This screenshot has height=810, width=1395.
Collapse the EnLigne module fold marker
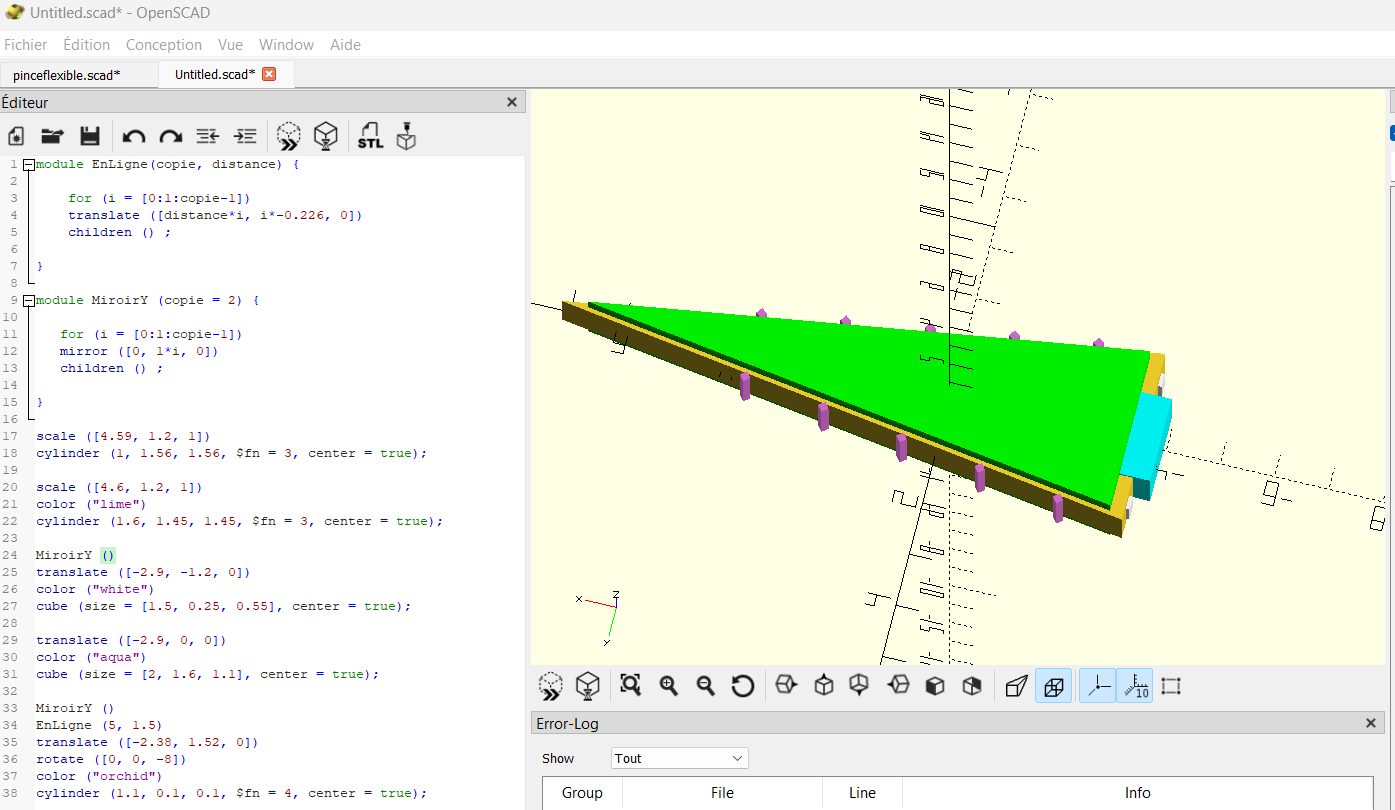click(x=29, y=164)
